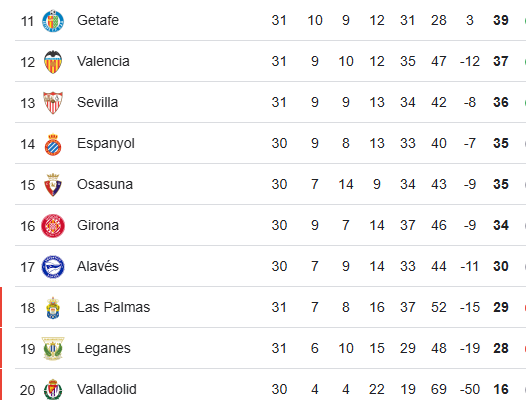Click the Osasuna club crest
This screenshot has width=526, height=400.
pyautogui.click(x=53, y=185)
